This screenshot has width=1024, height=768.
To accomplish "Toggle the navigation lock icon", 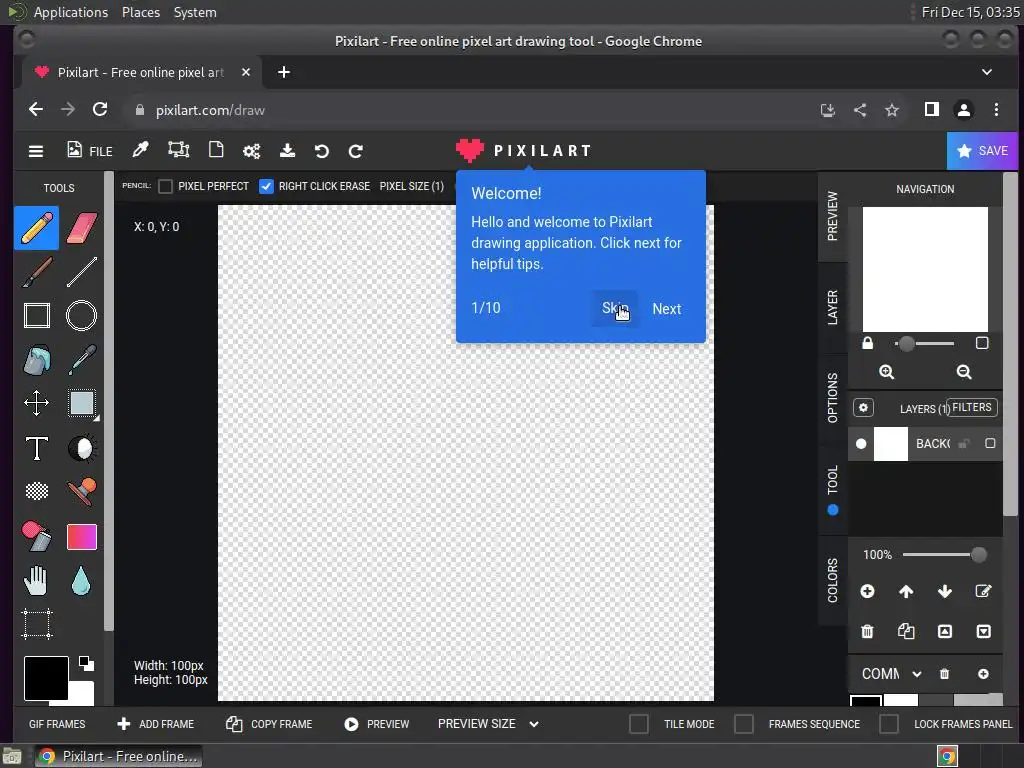I will (867, 343).
